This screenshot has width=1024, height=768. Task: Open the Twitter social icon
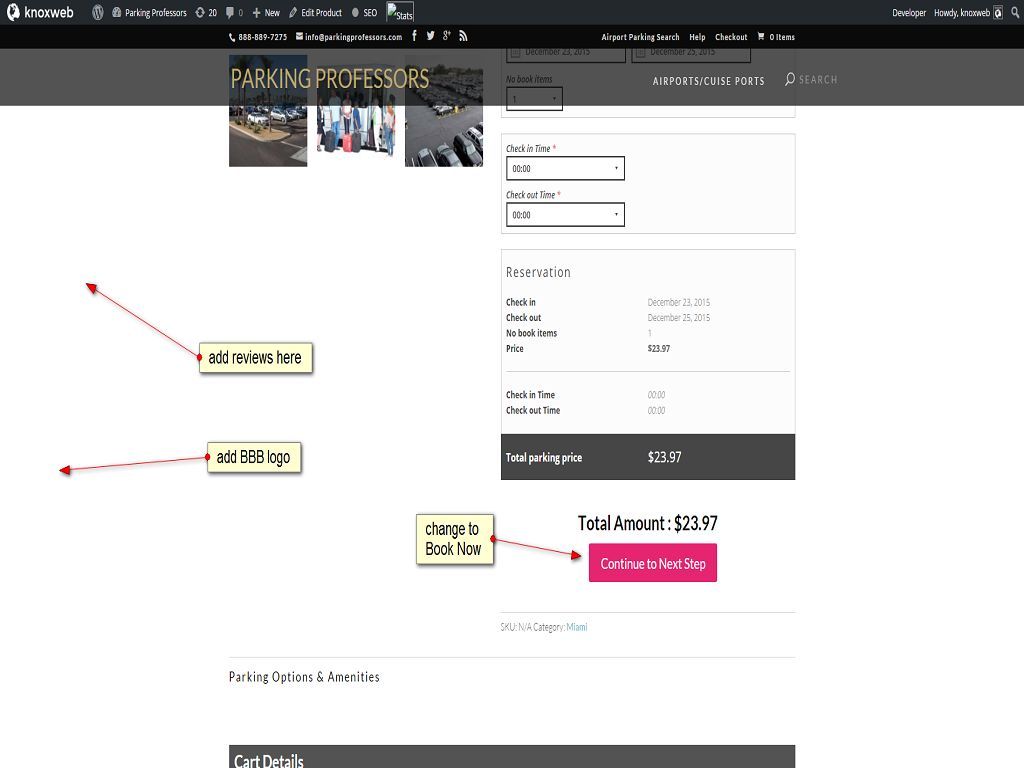coord(430,36)
